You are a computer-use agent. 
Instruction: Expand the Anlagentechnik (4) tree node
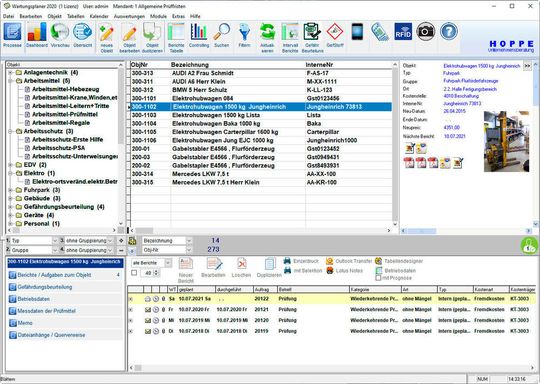click(x=10, y=72)
